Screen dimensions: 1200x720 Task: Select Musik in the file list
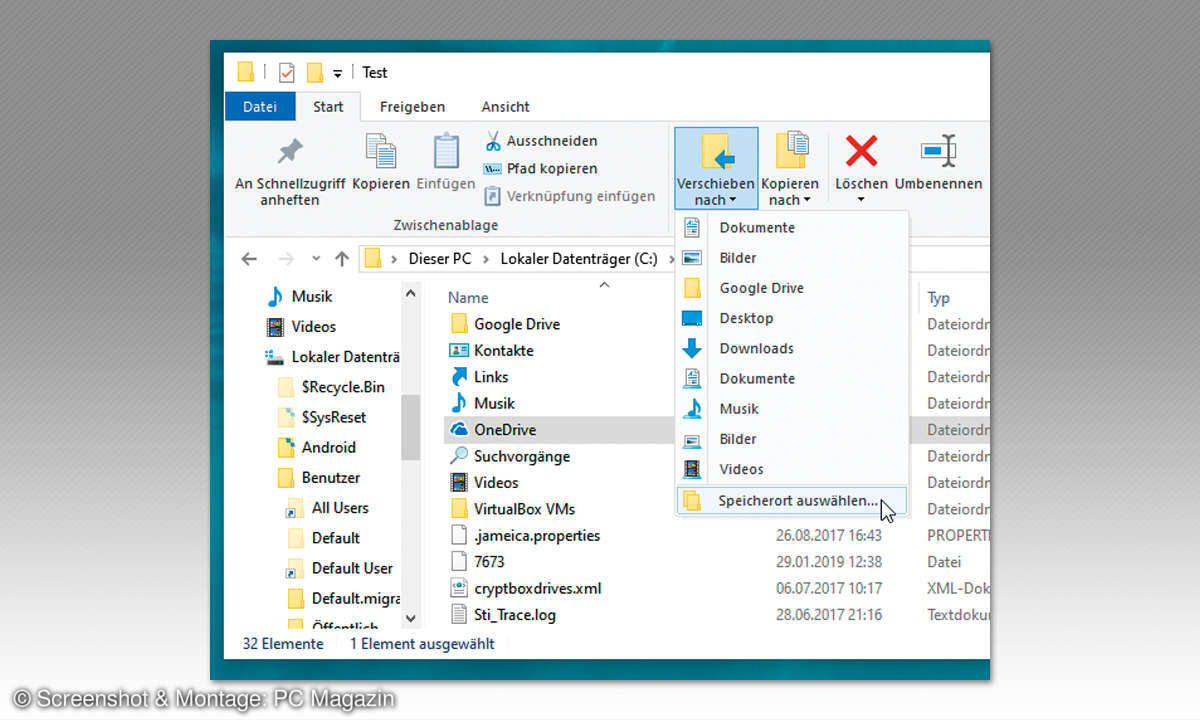pyautogui.click(x=483, y=403)
